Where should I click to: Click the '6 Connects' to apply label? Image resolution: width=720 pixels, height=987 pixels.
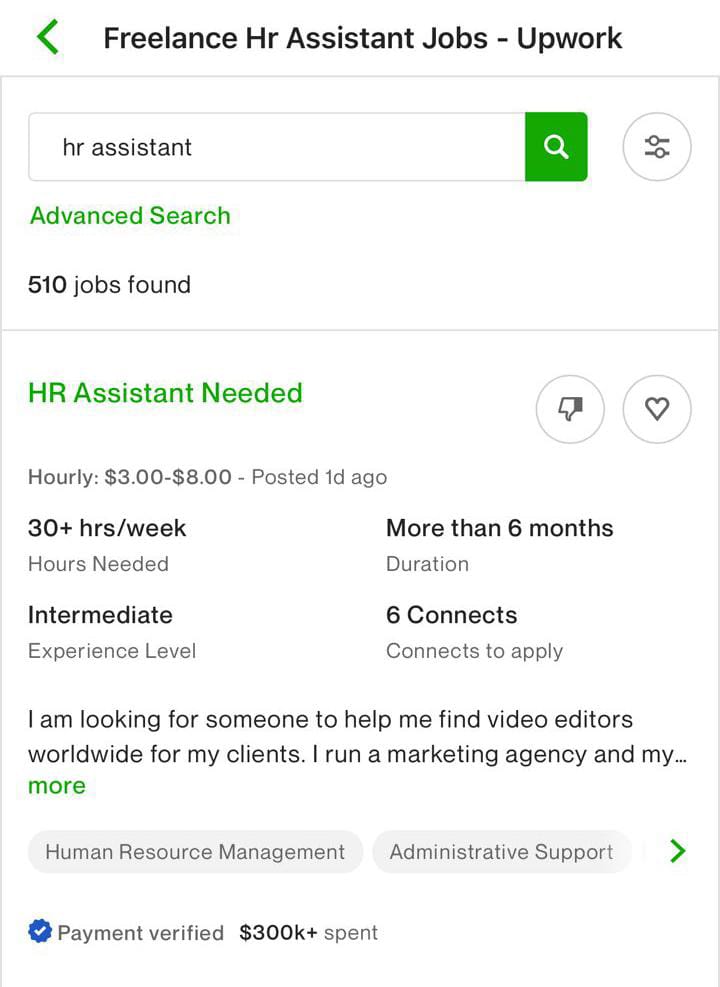[x=452, y=615]
